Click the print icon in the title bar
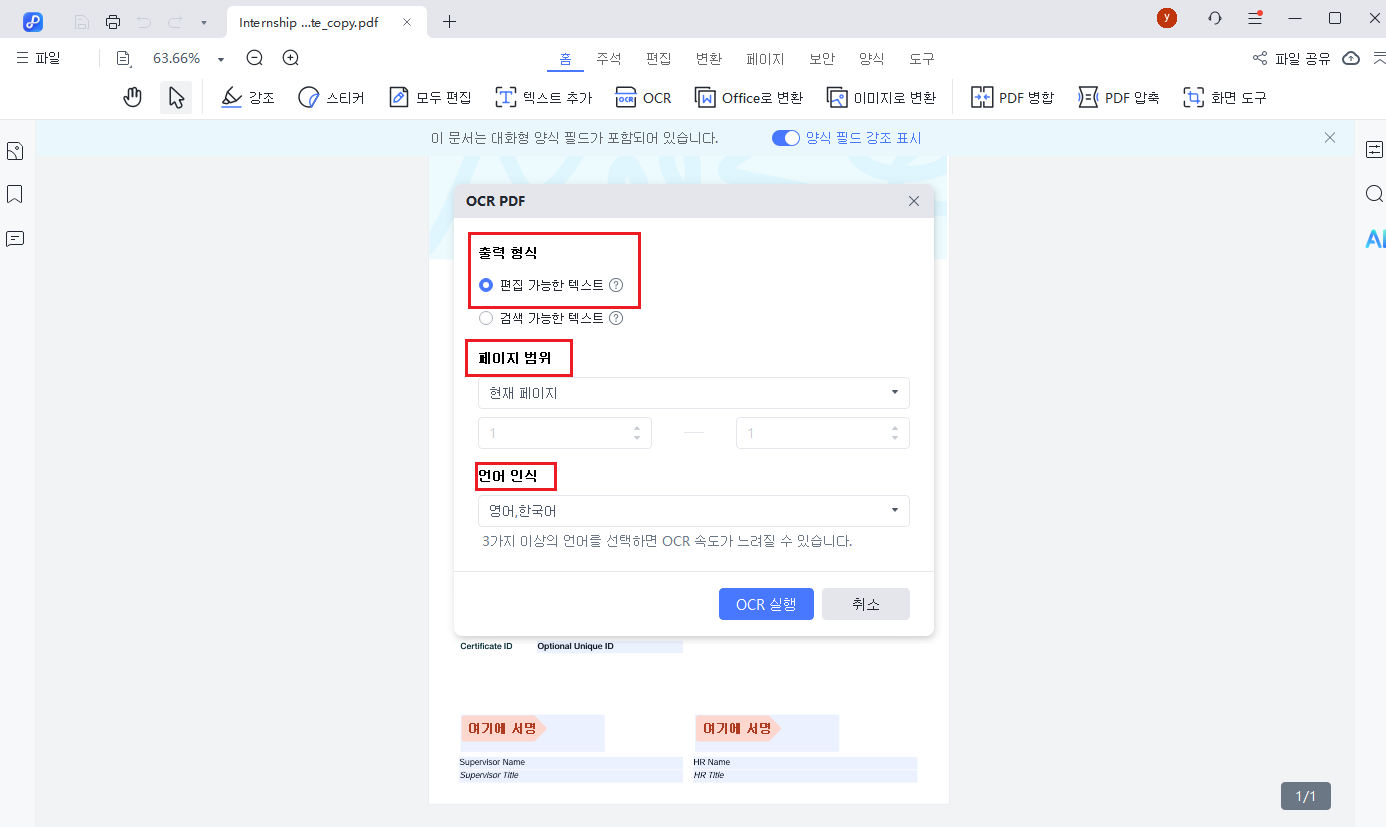 click(x=113, y=21)
